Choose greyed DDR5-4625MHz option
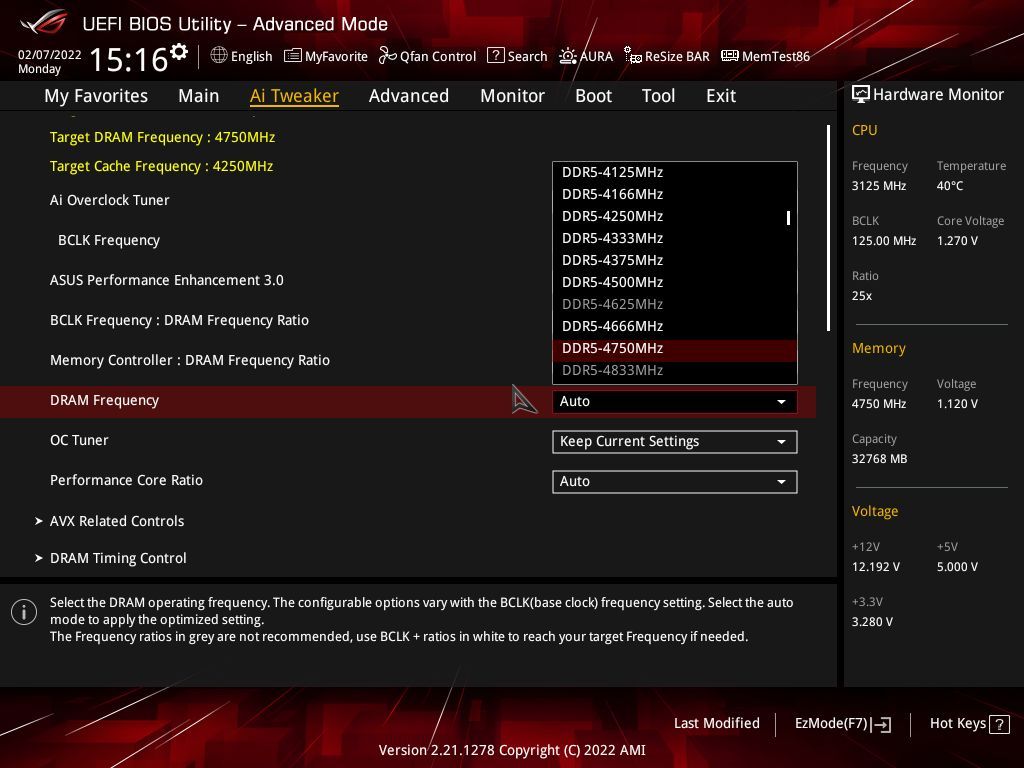The height and width of the screenshot is (768, 1024). tap(675, 304)
